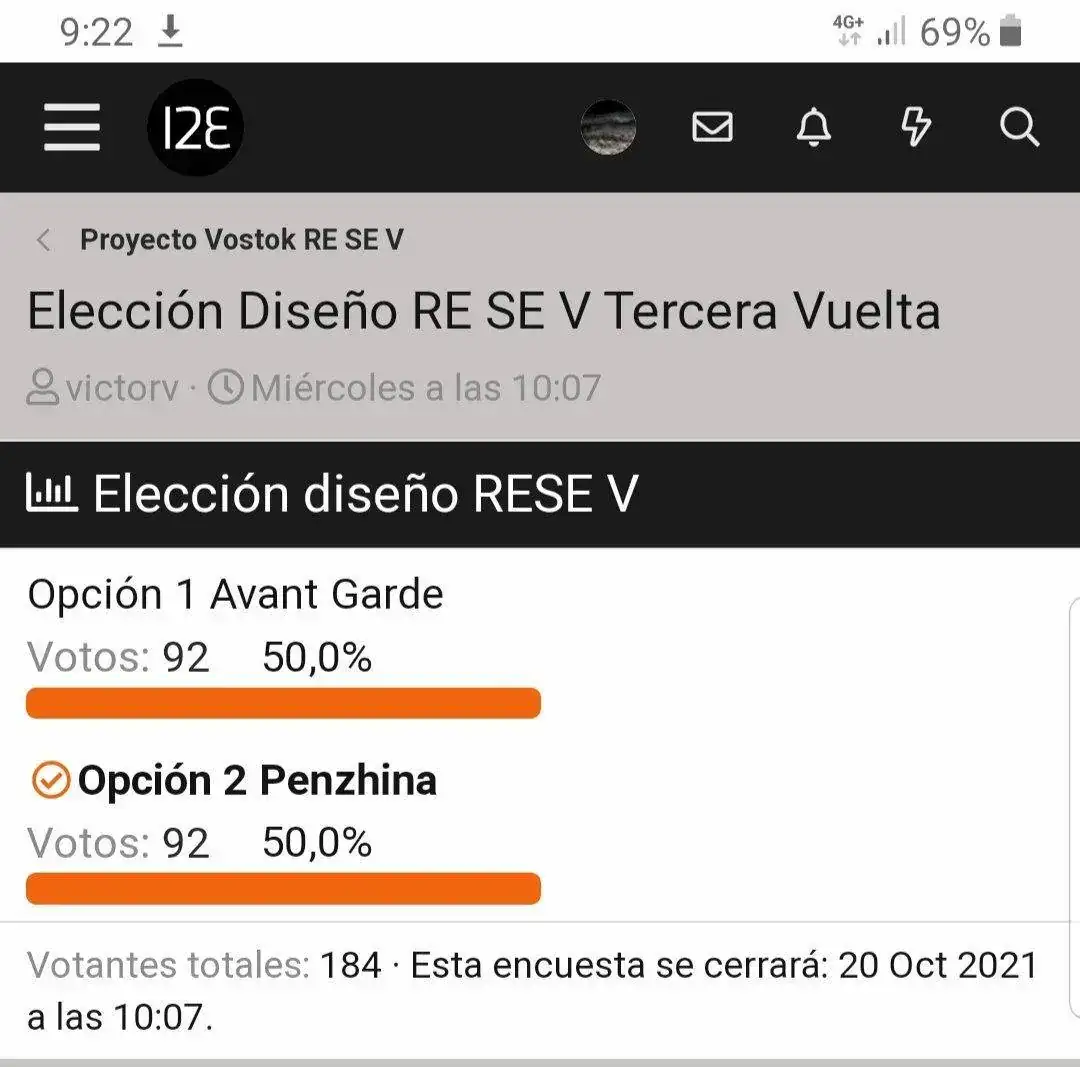
Task: Select Opción 2 Penzhina label
Action: [257, 780]
